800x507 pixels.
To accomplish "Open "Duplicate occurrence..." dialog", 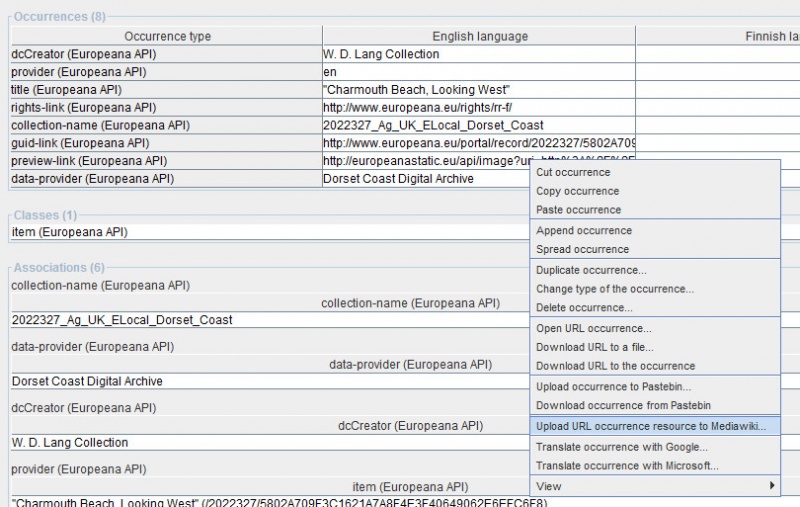I will pos(591,270).
